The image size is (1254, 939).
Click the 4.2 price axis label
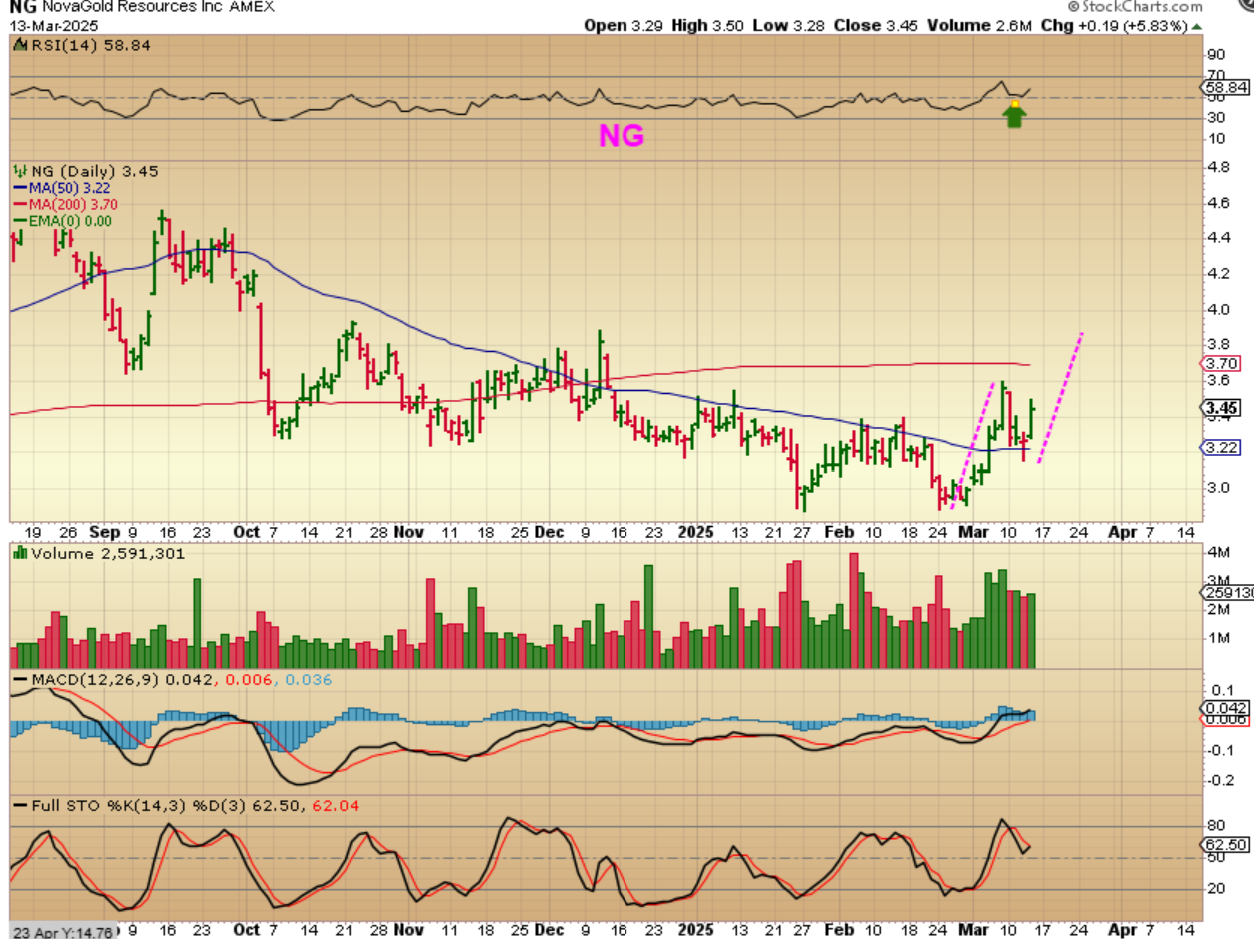point(1218,273)
